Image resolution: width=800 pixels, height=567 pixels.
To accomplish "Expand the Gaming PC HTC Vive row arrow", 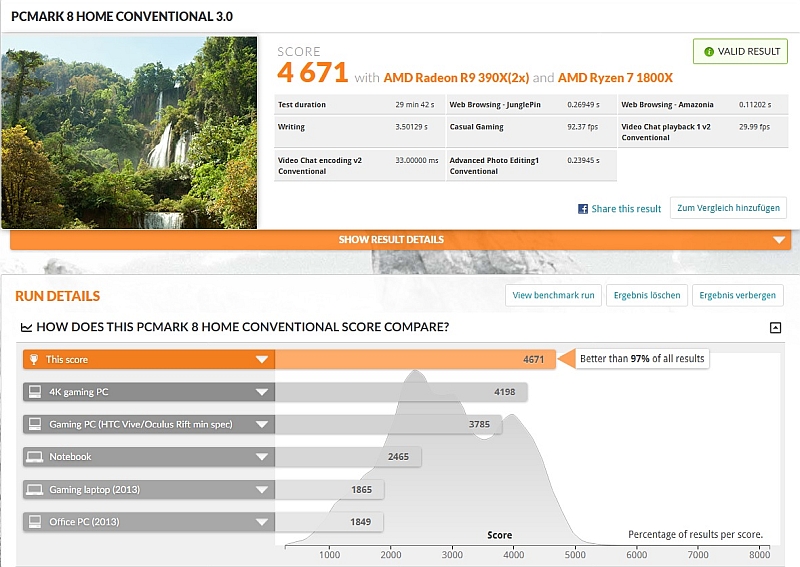I will click(262, 425).
